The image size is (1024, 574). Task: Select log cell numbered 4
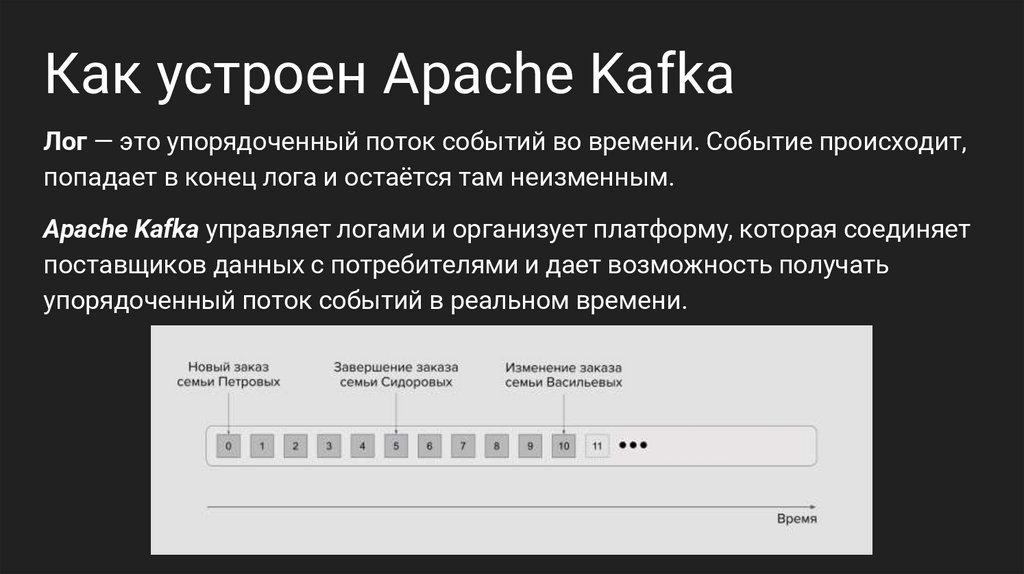coord(362,446)
